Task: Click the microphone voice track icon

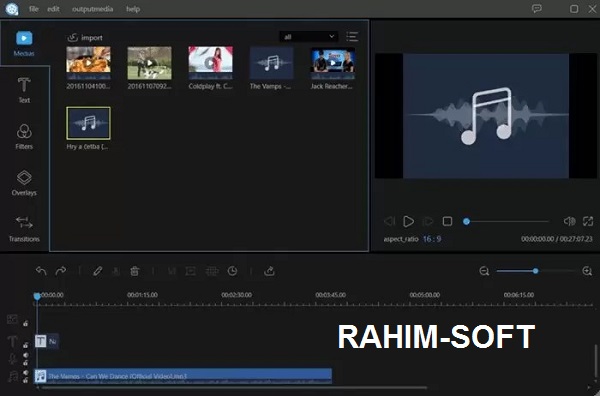Action: pyautogui.click(x=13, y=359)
